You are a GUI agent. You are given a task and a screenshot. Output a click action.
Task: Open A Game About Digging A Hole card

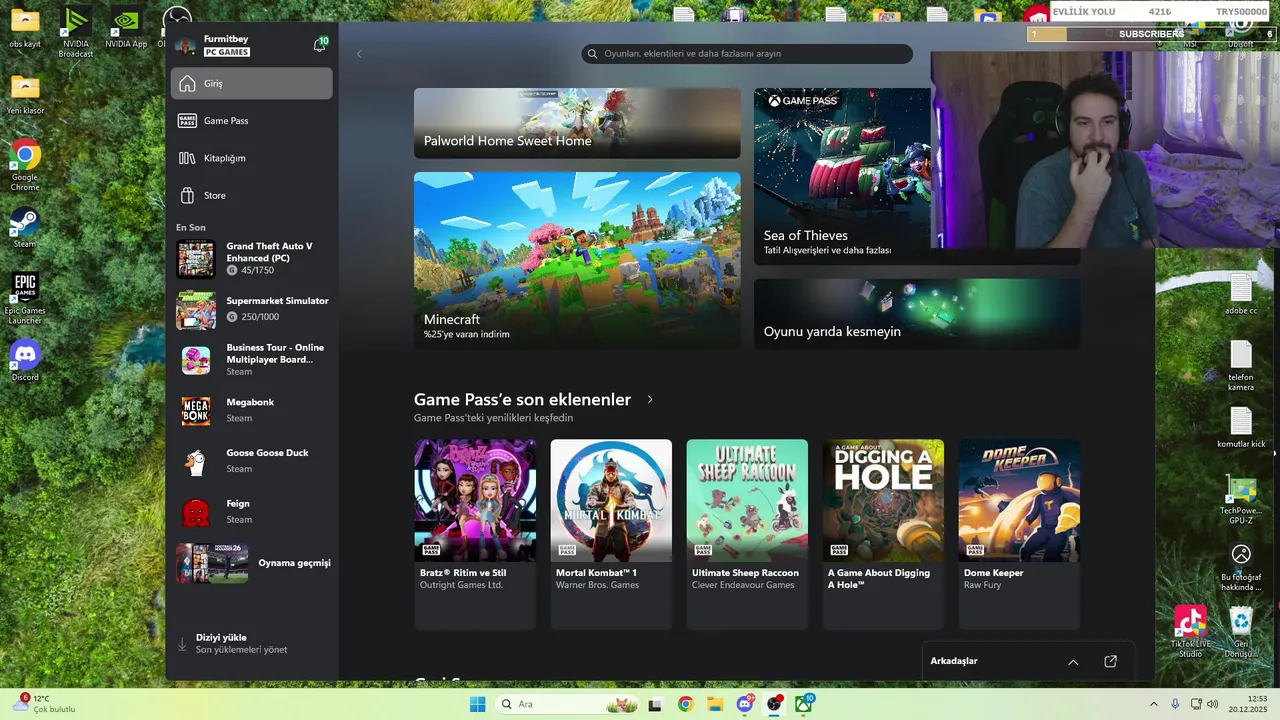[883, 534]
